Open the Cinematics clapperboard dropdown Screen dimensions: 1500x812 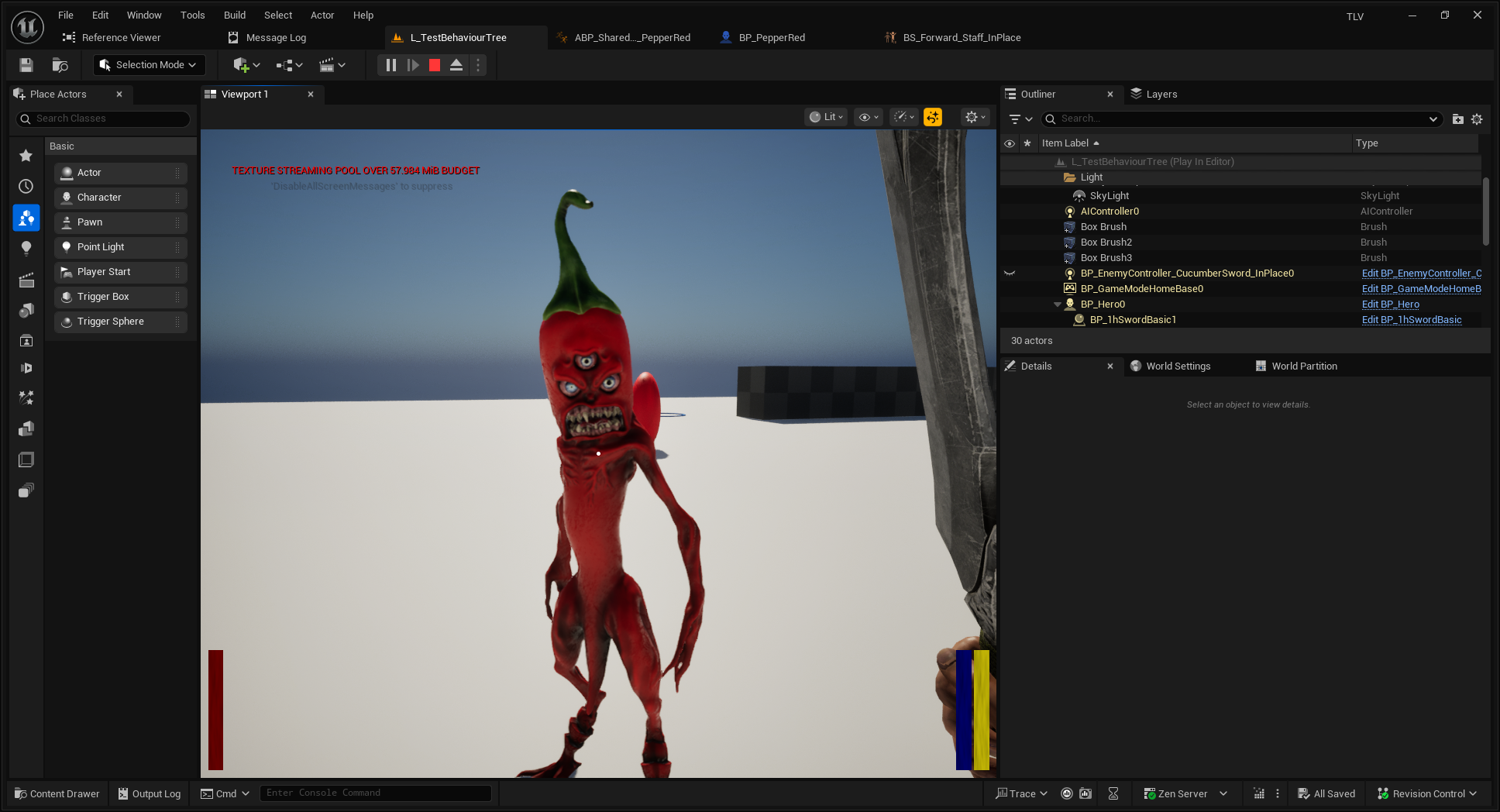tap(332, 65)
